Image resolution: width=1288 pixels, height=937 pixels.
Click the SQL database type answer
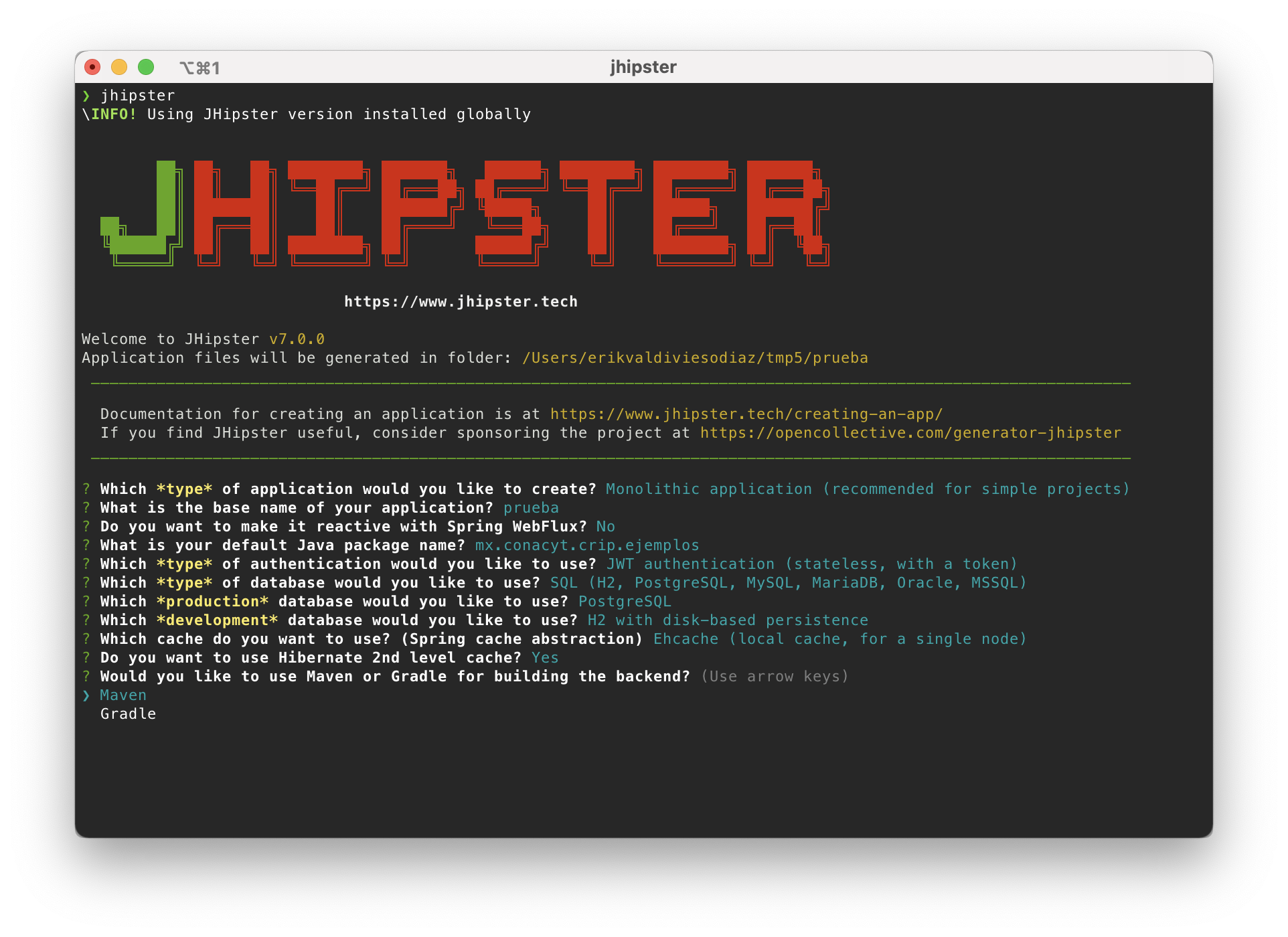[788, 583]
